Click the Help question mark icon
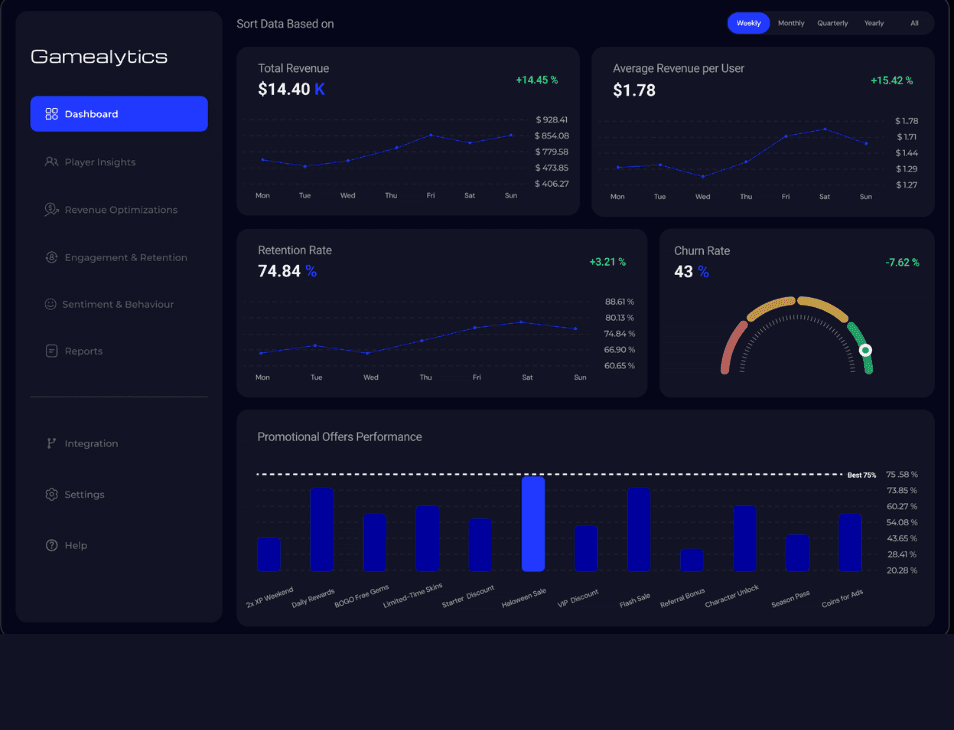Screen dimensions: 954x730 [52, 545]
